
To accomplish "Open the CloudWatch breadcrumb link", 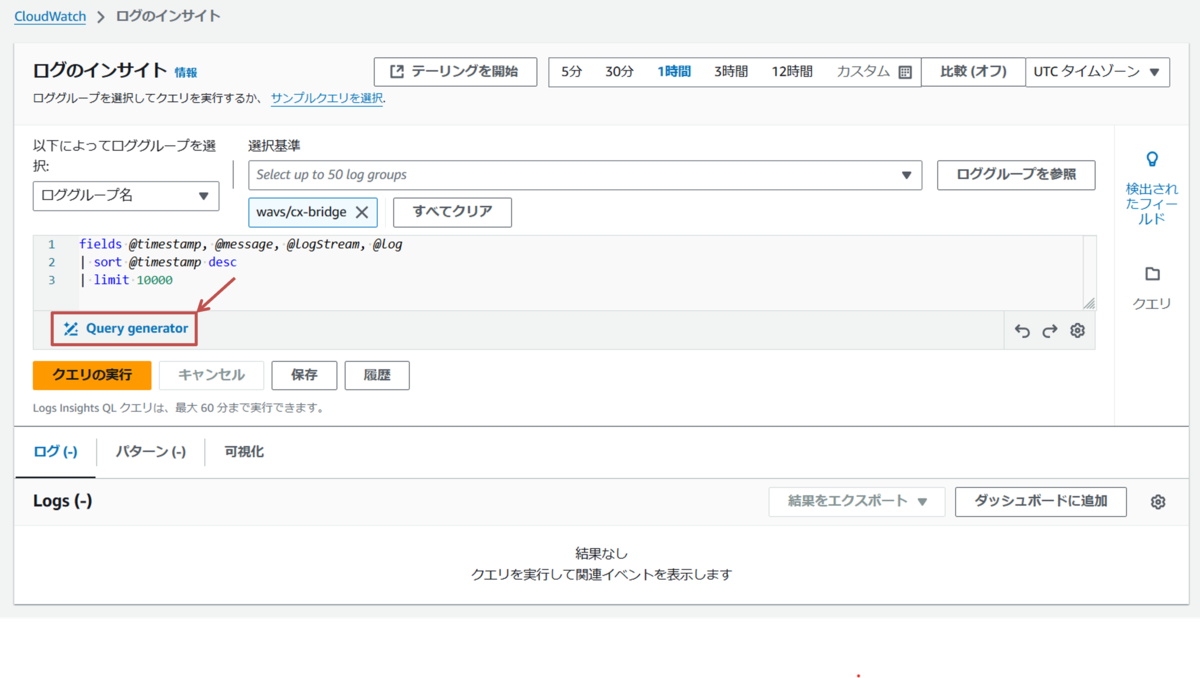I will click(x=50, y=16).
